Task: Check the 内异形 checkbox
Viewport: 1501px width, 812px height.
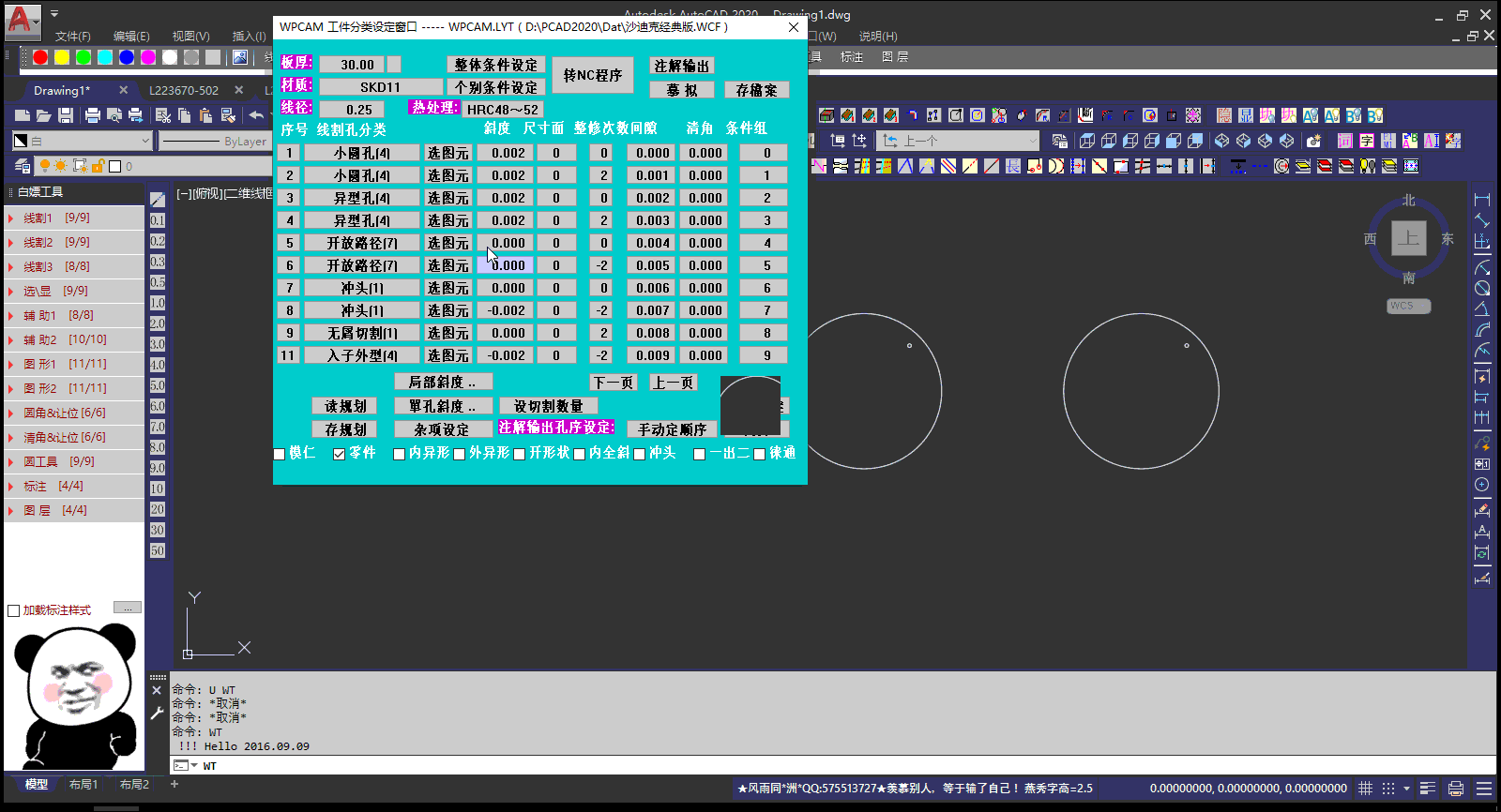Action: click(x=400, y=454)
